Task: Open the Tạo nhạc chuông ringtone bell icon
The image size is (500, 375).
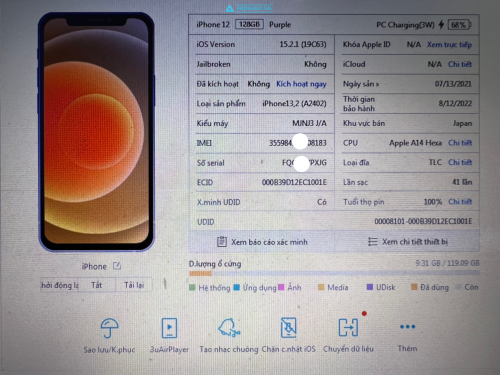Action: tap(229, 327)
